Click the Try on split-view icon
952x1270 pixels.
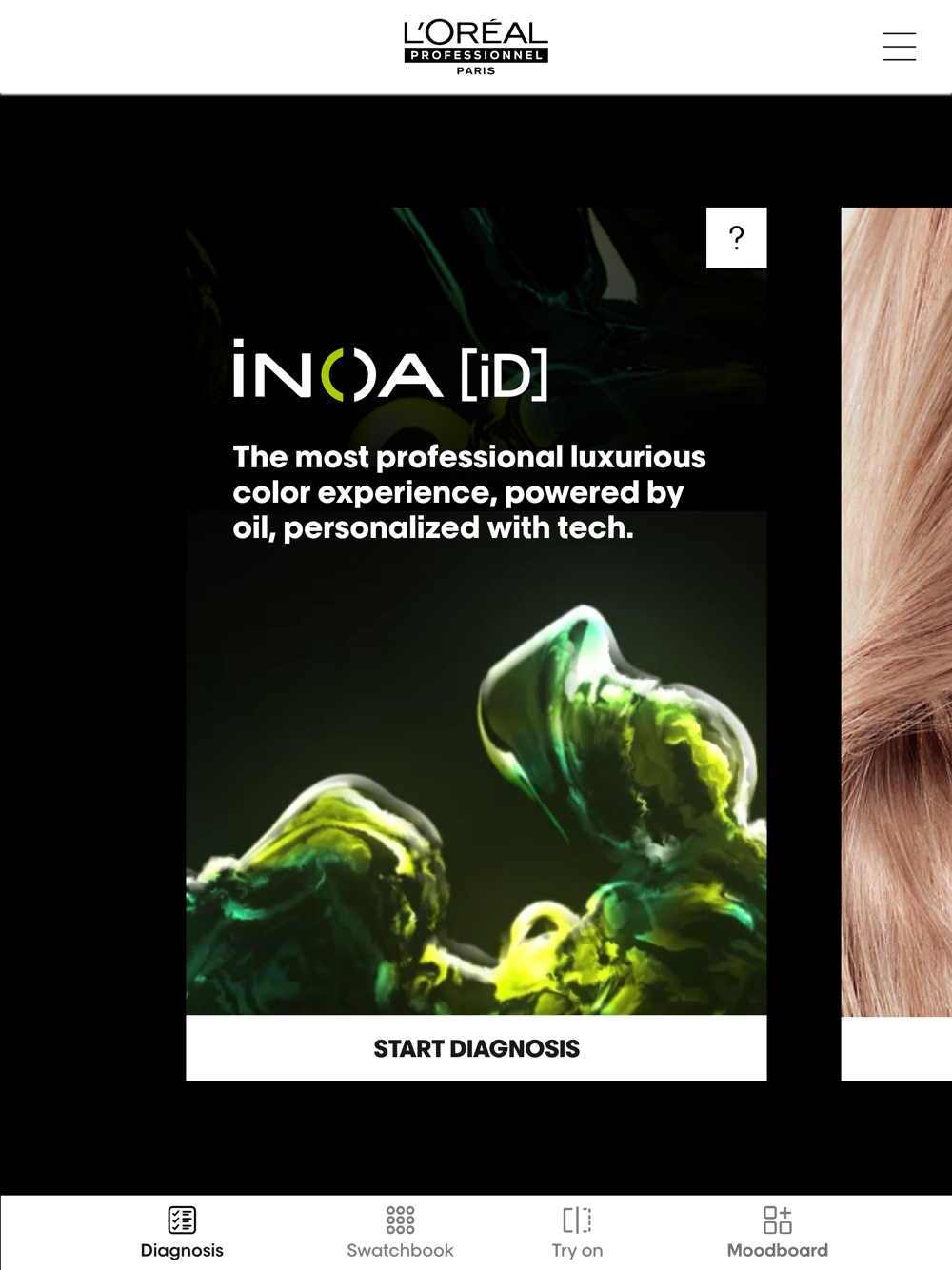point(577,1220)
